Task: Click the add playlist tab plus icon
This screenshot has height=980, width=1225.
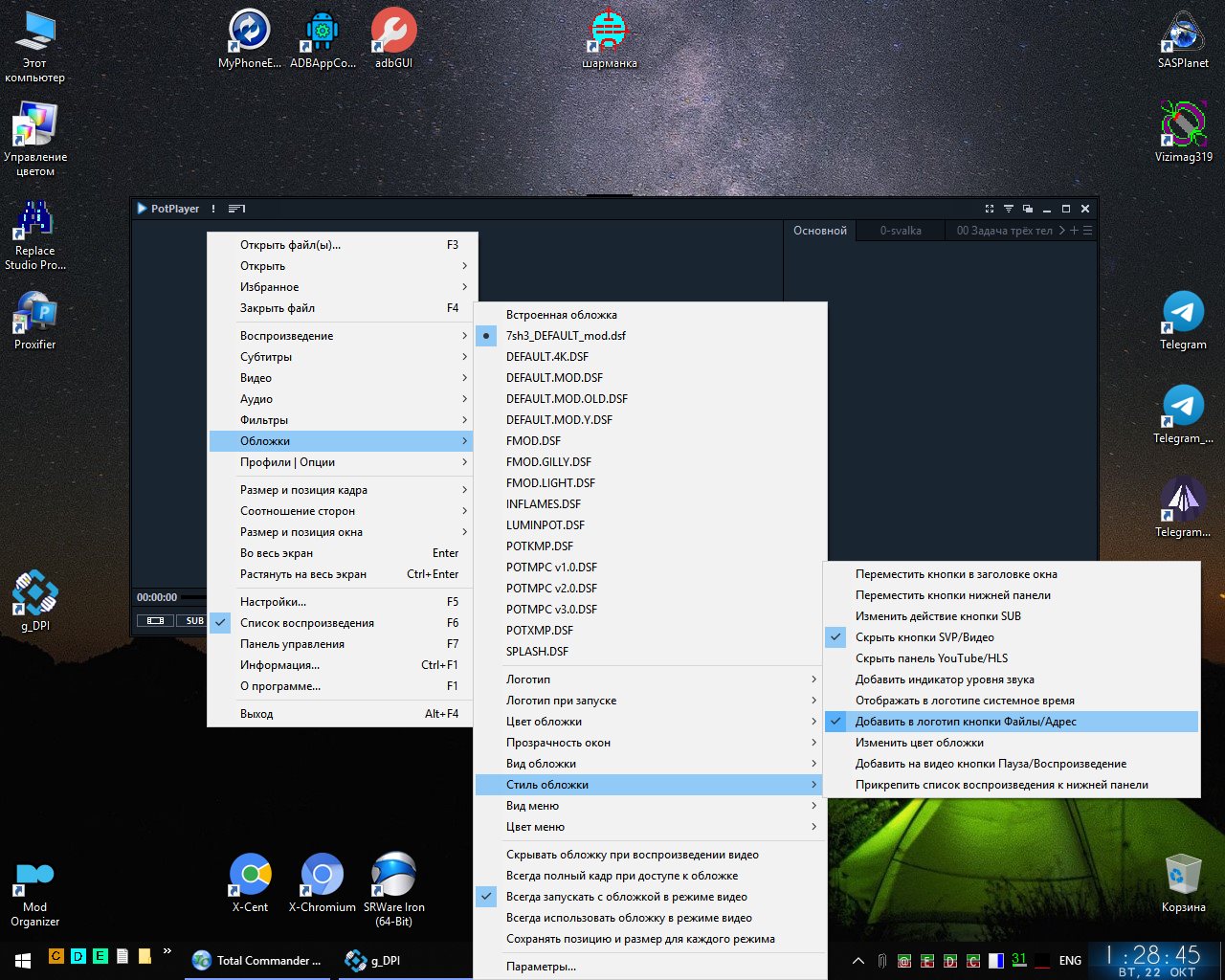Action: click(x=1074, y=231)
